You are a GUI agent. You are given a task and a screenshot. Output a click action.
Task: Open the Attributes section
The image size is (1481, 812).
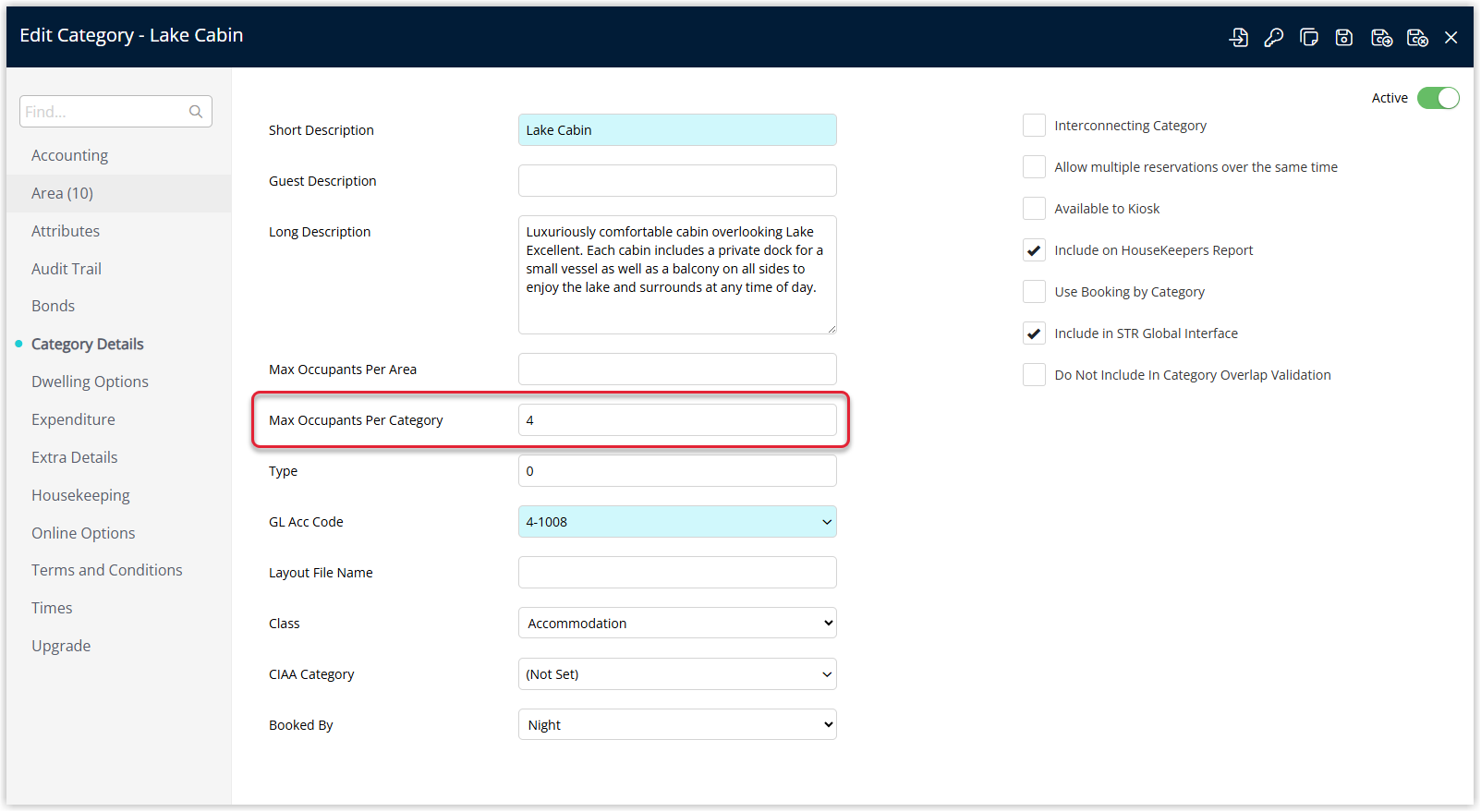point(66,231)
